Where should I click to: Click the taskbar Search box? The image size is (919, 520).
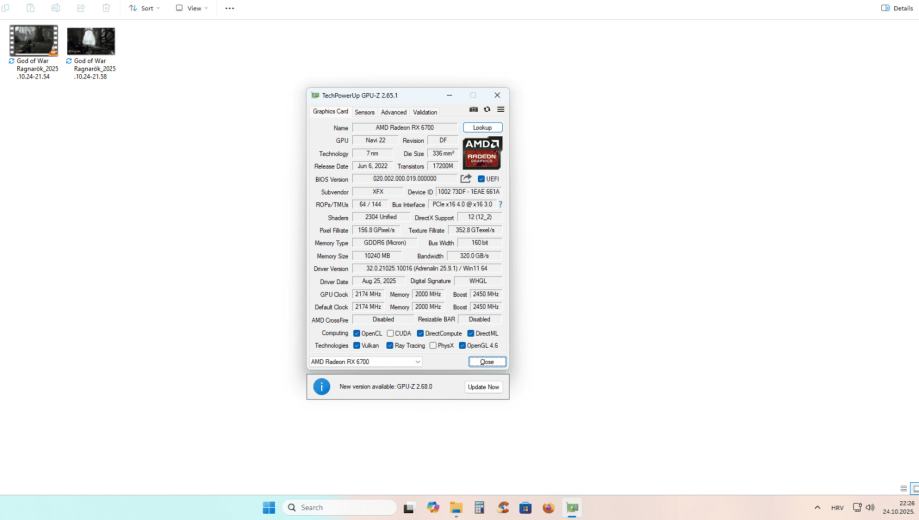339,508
